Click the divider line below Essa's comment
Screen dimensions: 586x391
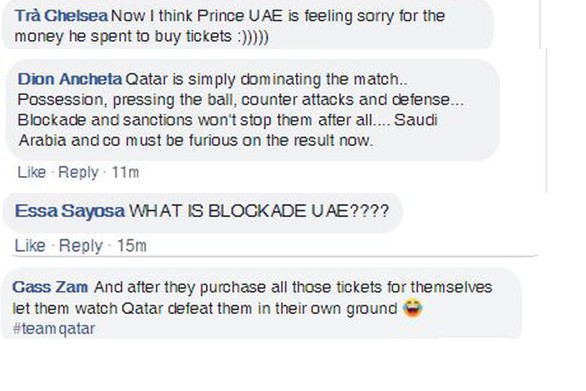coord(275,256)
